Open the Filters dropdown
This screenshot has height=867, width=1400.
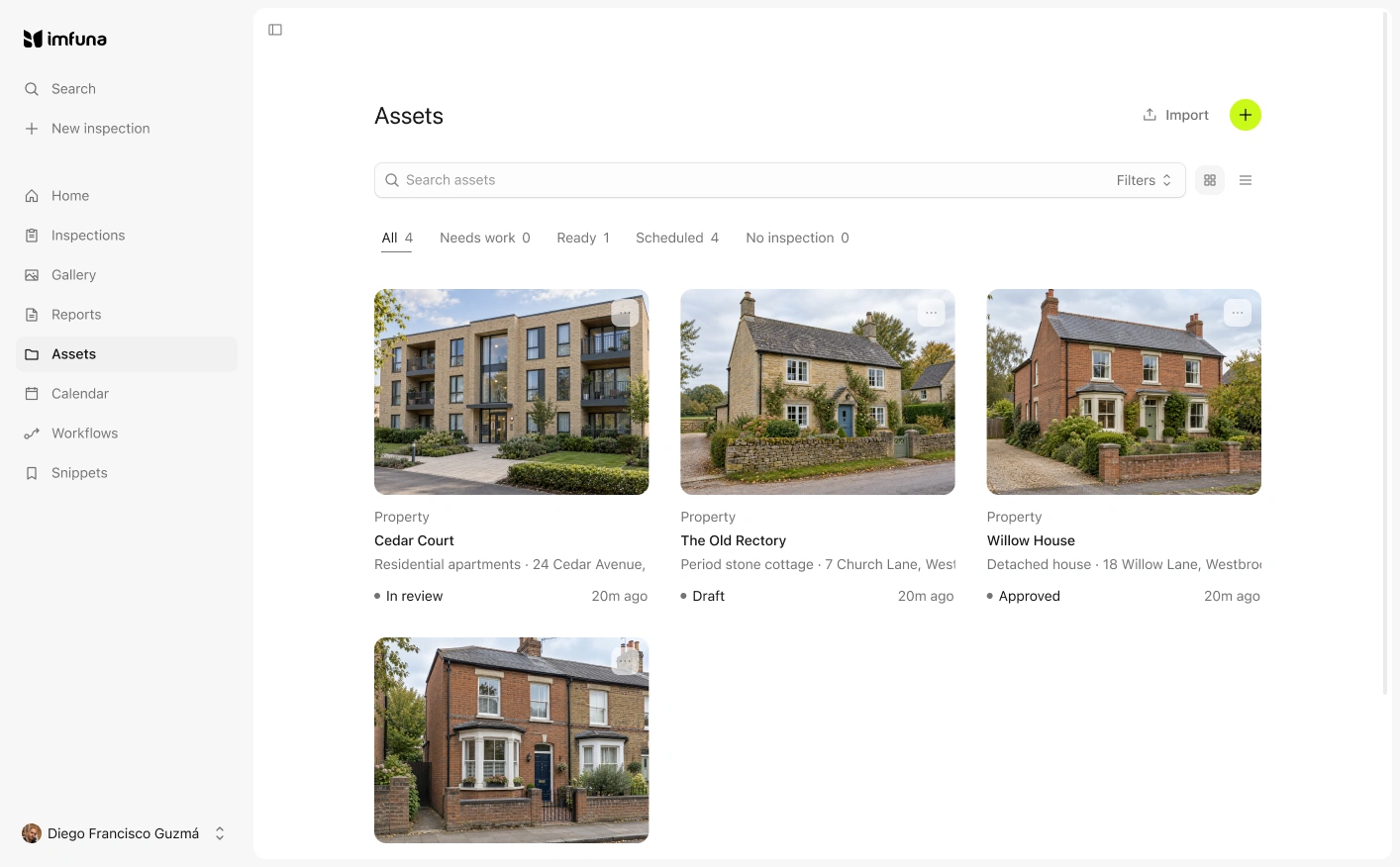(x=1144, y=180)
